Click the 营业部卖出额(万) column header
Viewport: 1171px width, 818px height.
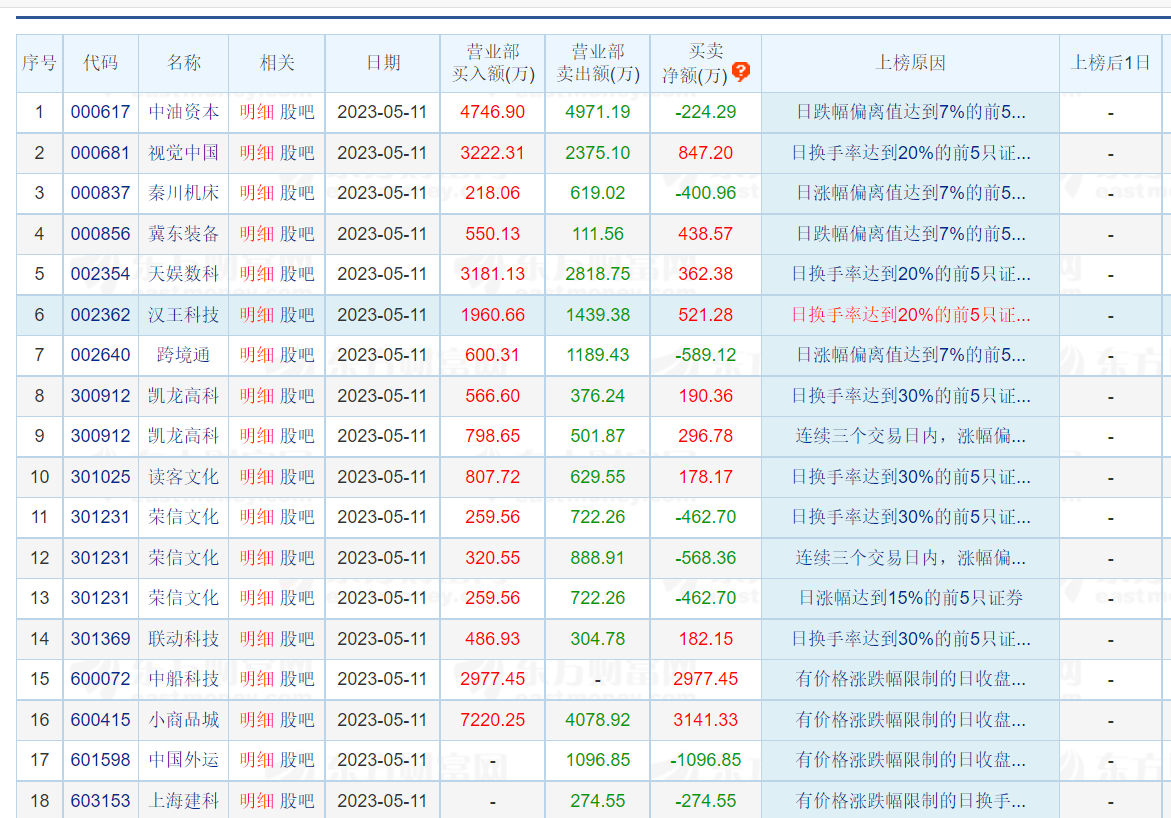point(597,63)
